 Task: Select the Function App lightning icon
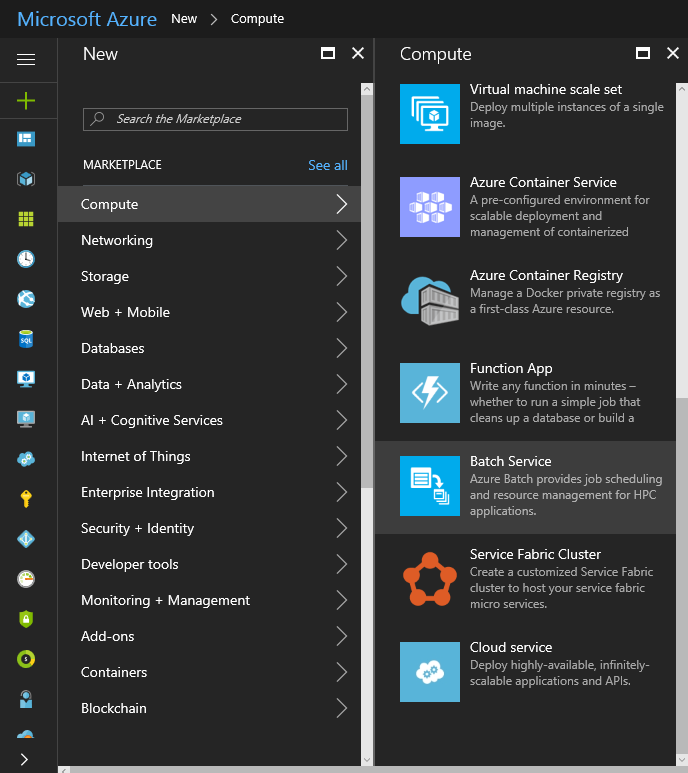tap(430, 393)
